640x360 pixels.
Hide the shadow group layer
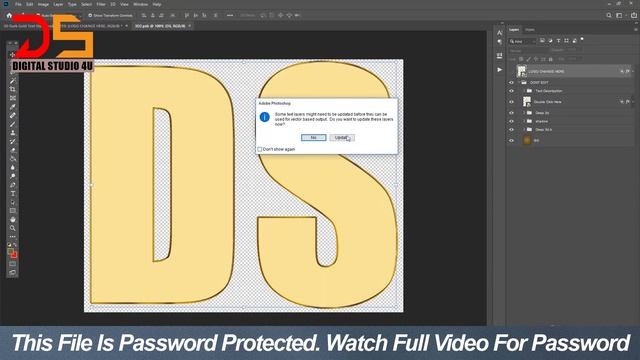511,121
